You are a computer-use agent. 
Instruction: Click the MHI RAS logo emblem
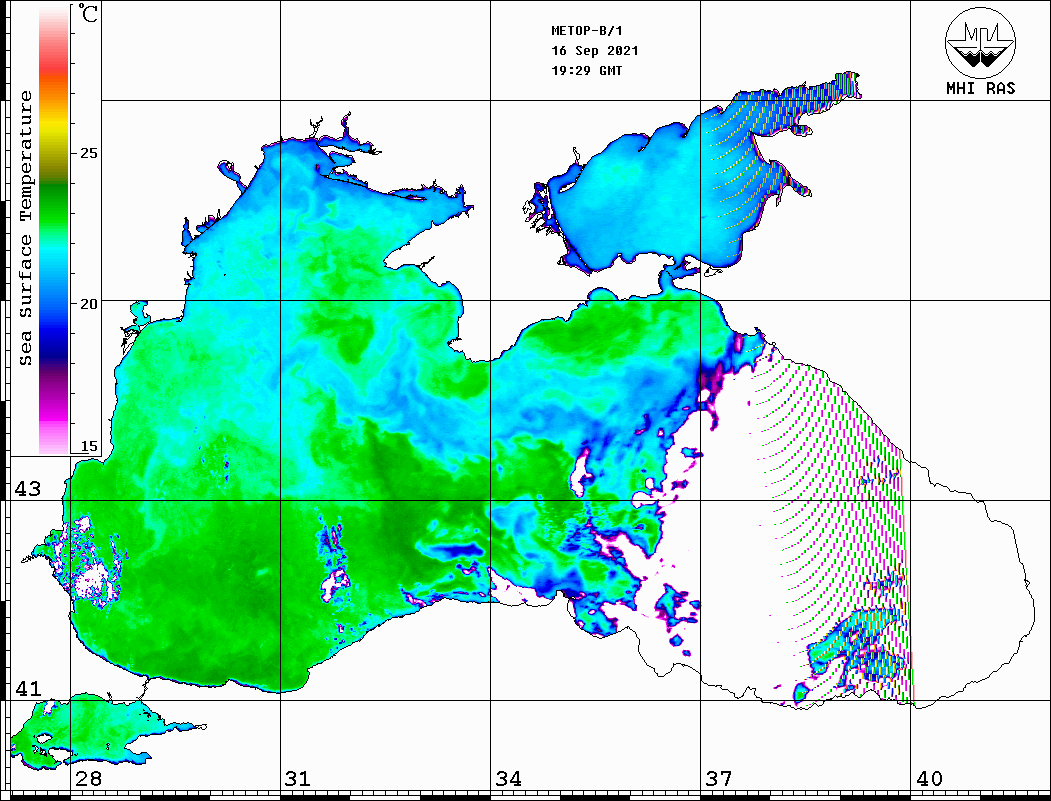(x=980, y=42)
